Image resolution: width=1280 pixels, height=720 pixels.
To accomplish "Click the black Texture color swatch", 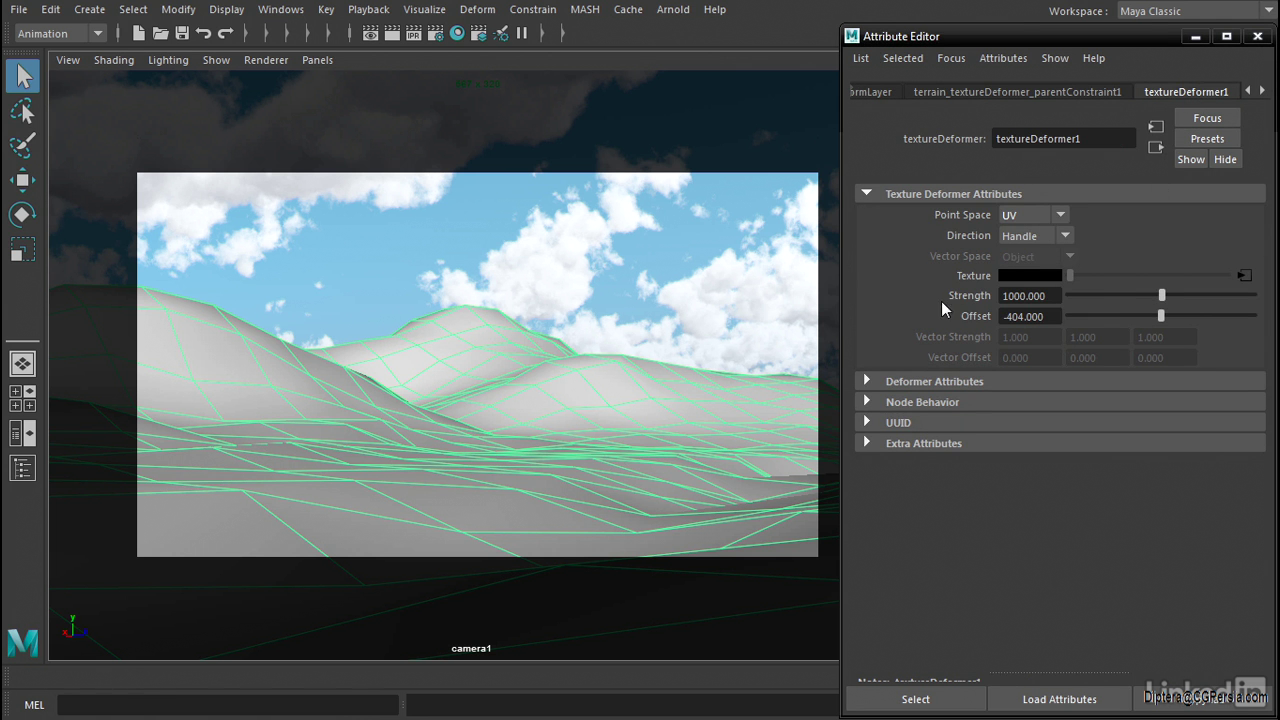I will pyautogui.click(x=1030, y=275).
